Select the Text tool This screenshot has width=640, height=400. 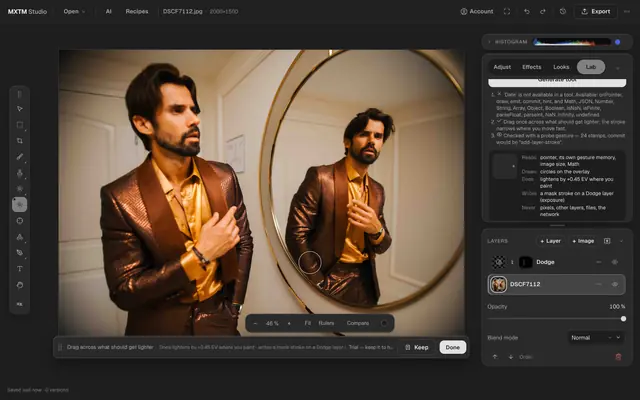point(20,269)
